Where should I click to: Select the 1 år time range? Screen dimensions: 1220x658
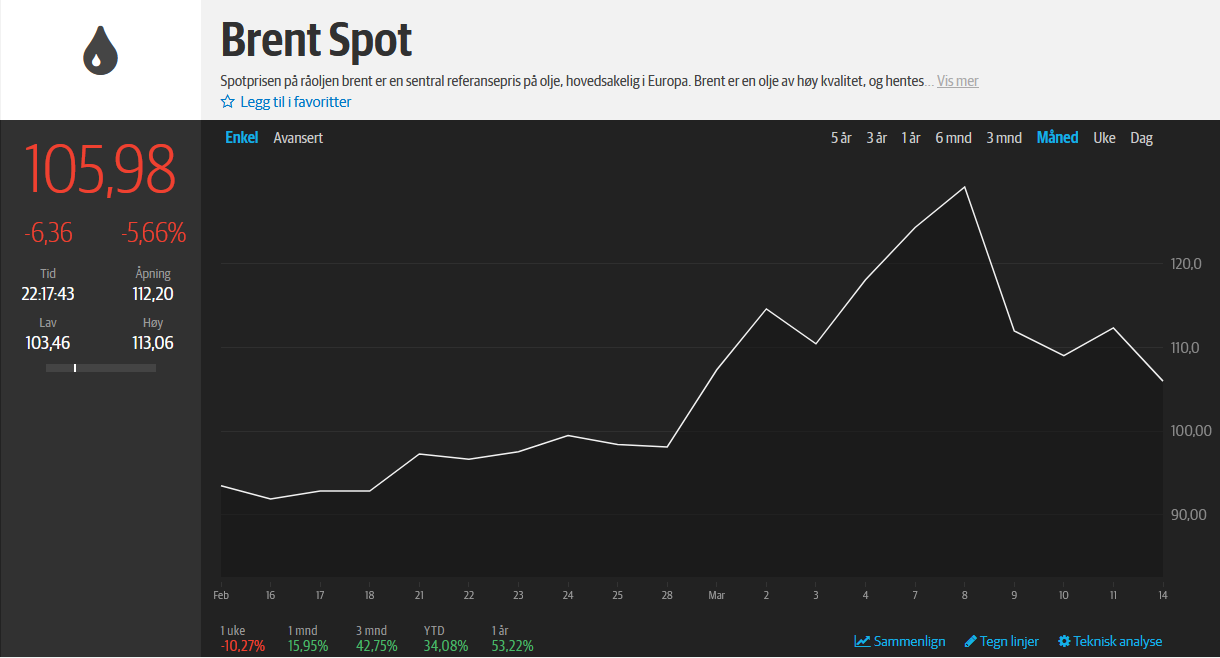[911, 138]
